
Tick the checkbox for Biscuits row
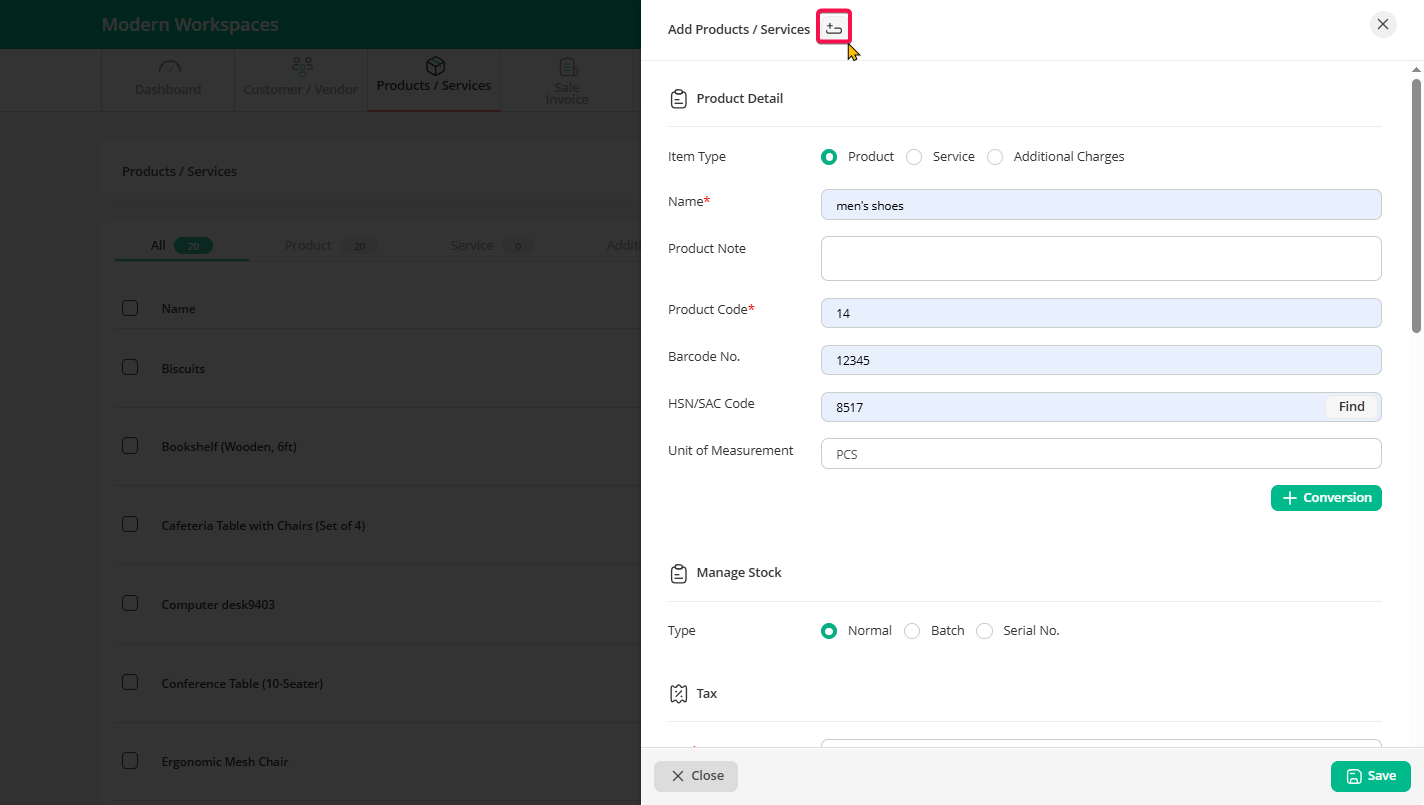coord(130,368)
